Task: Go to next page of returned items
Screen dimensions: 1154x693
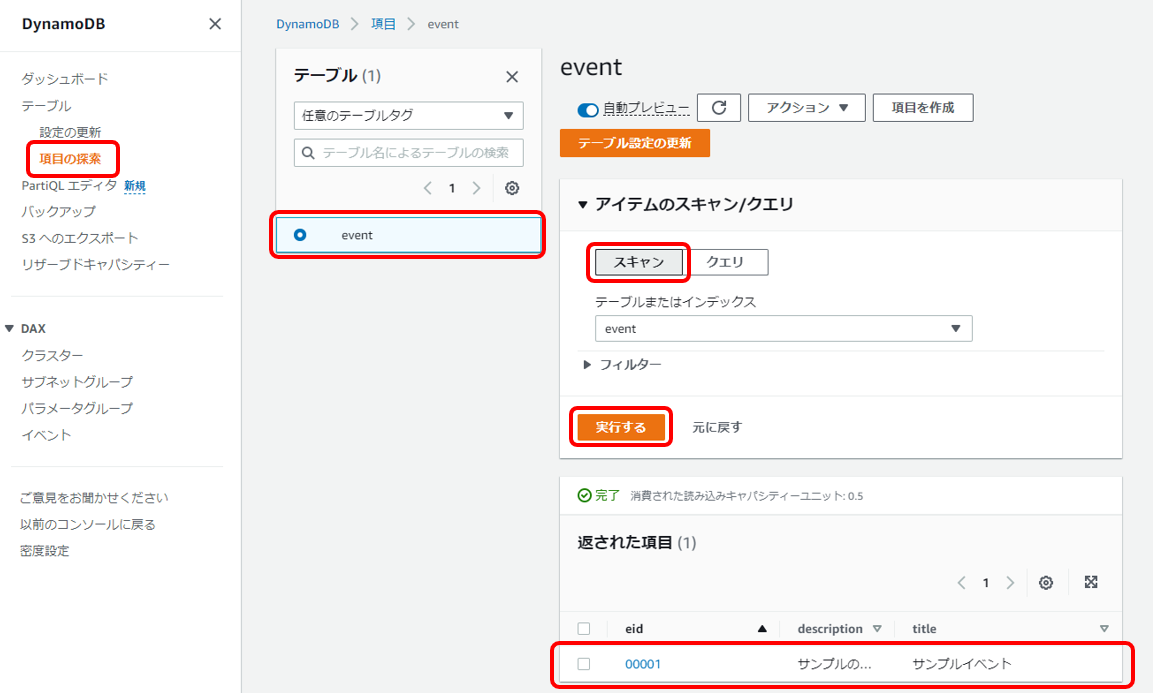Action: (1010, 583)
